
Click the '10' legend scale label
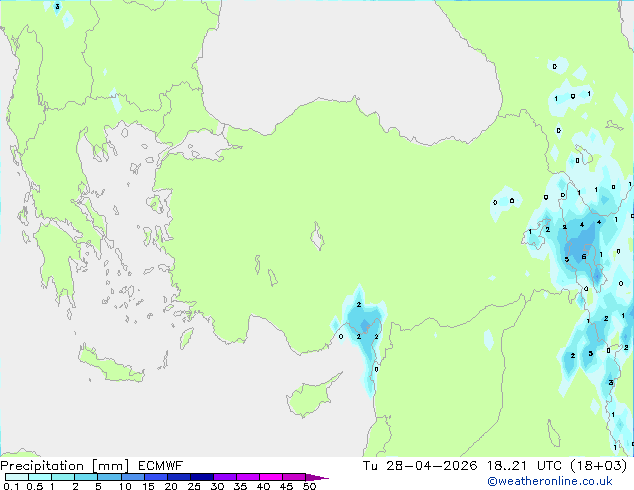[x=125, y=486]
